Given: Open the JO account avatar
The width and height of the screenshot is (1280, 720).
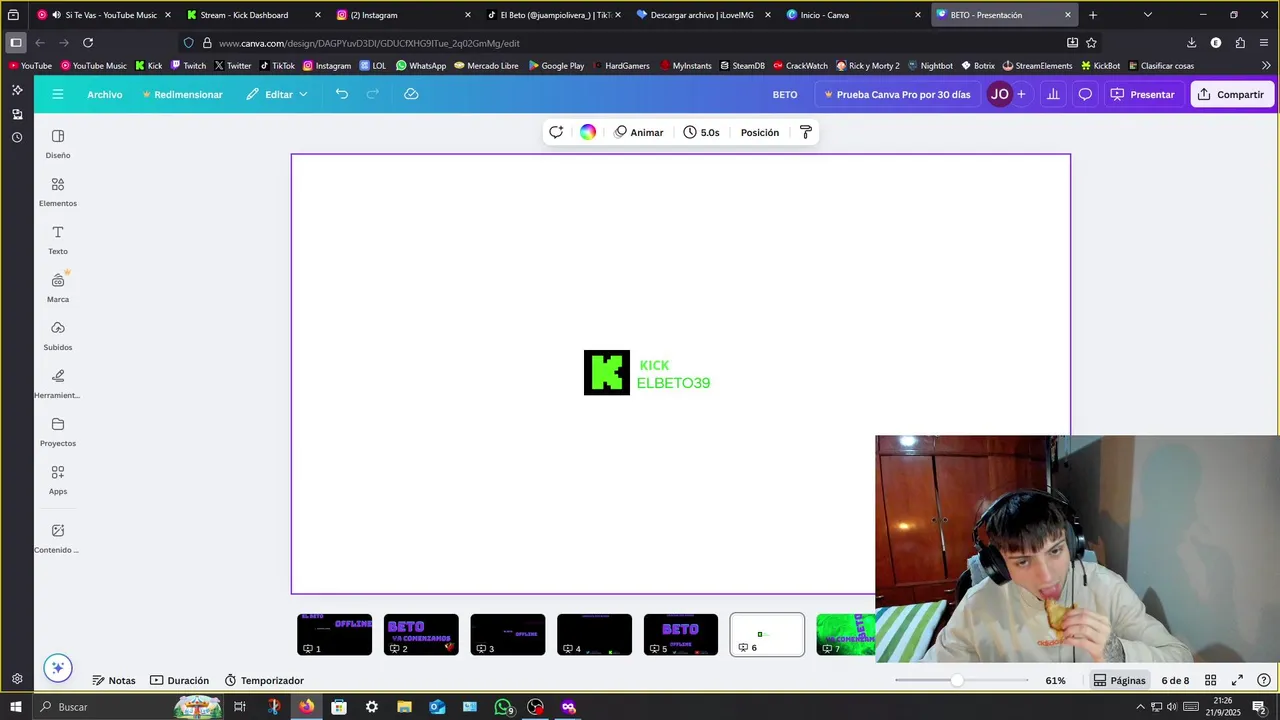Looking at the screenshot, I should tap(999, 94).
